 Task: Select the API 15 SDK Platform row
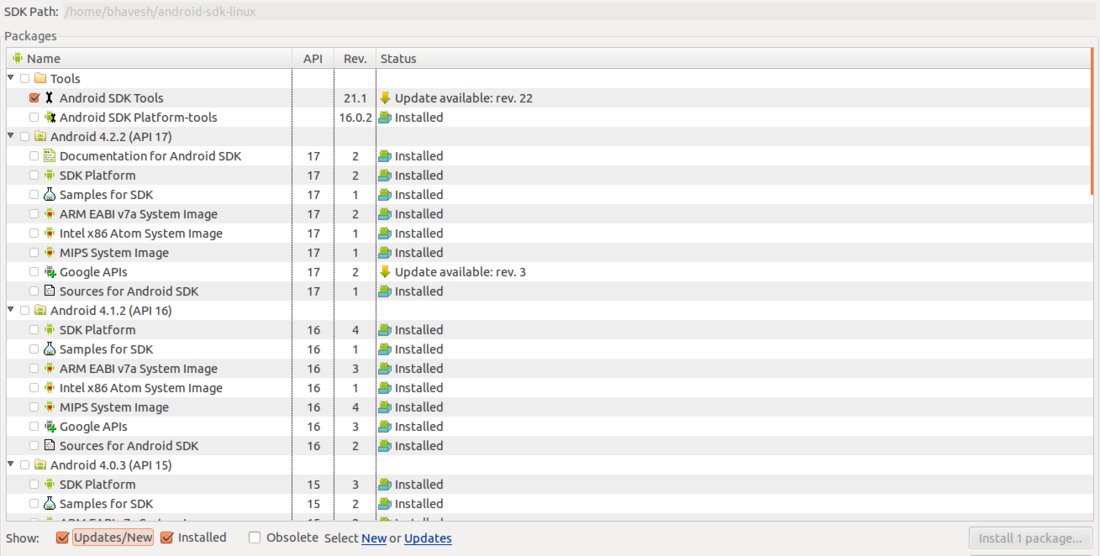point(549,484)
